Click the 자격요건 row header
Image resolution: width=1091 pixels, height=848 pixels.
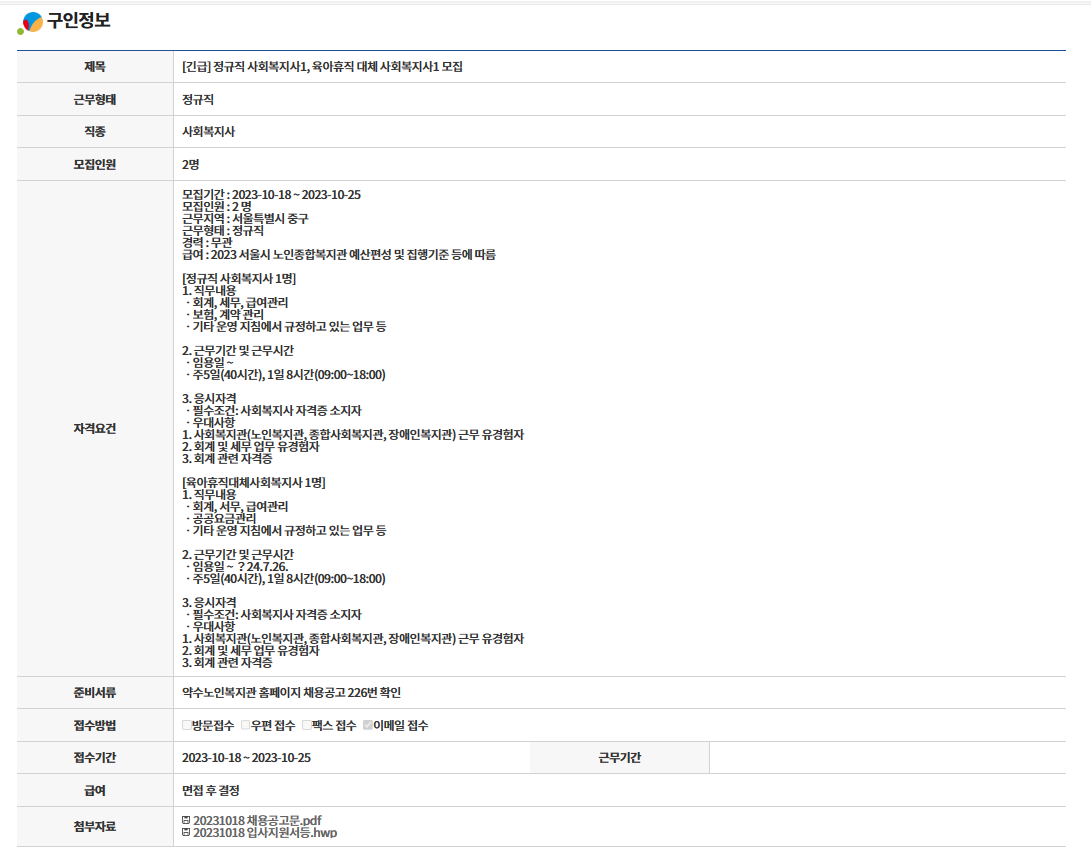(95, 428)
